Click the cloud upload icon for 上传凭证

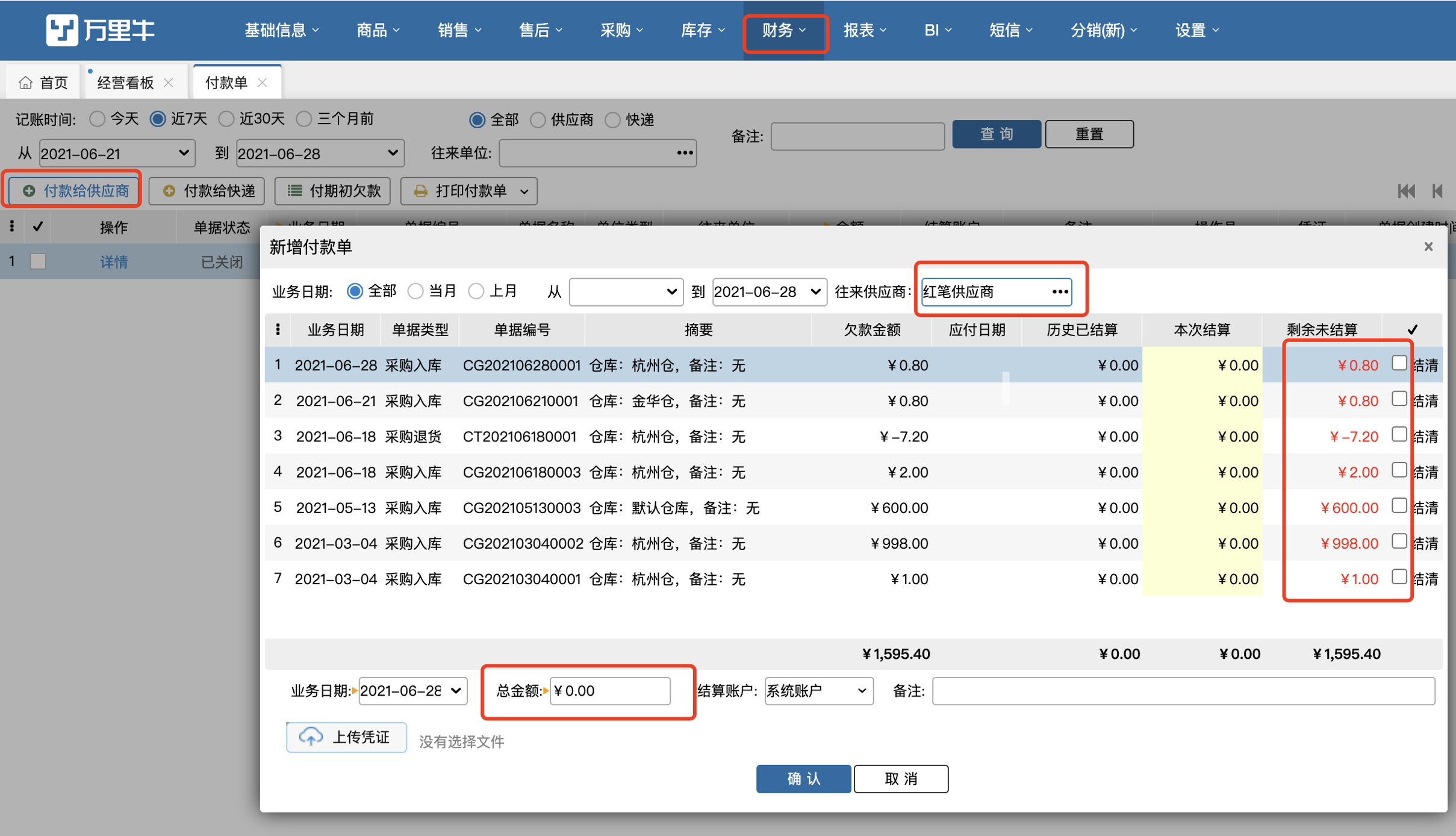311,737
